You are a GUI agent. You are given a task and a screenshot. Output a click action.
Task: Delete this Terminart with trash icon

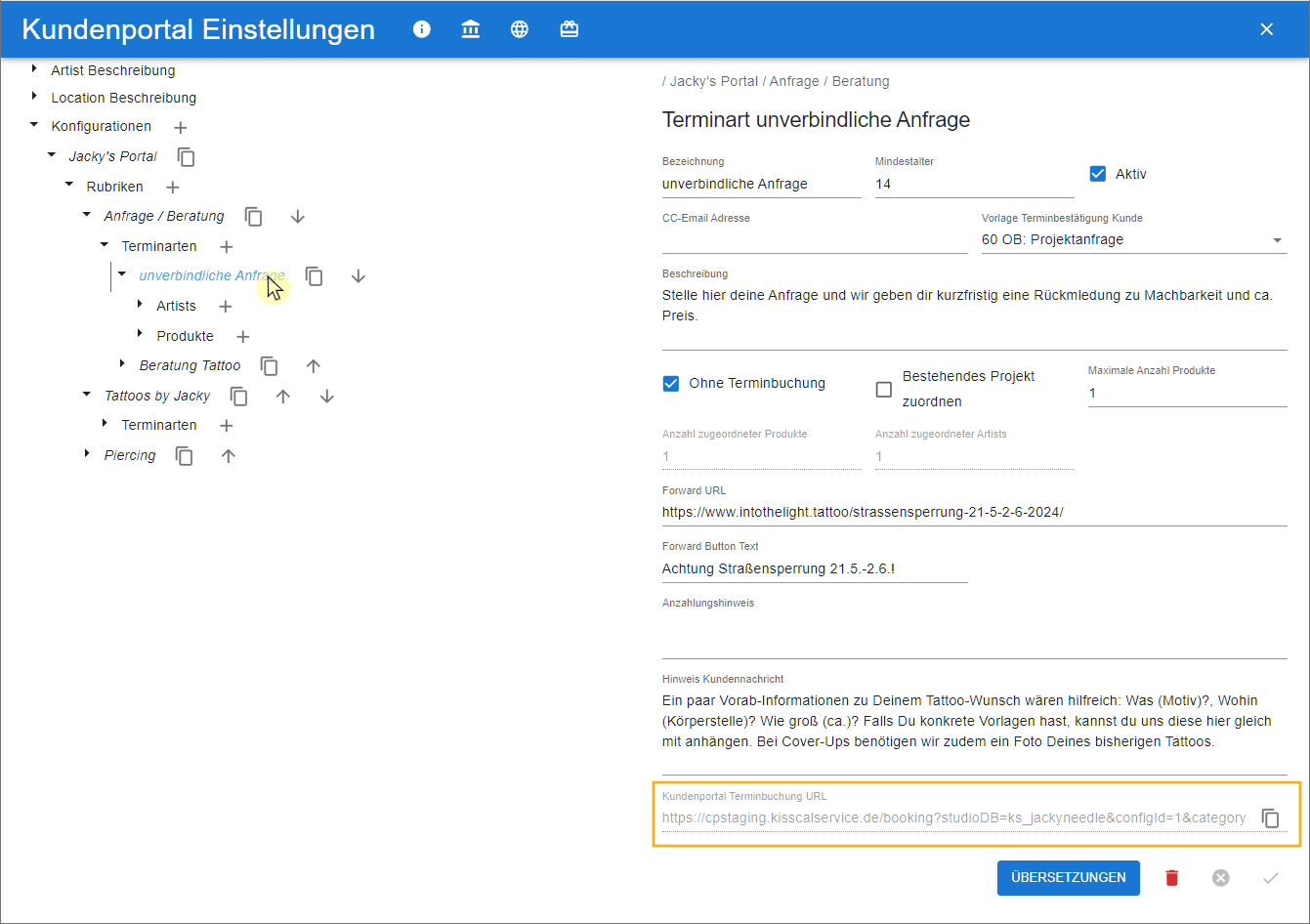(x=1172, y=878)
